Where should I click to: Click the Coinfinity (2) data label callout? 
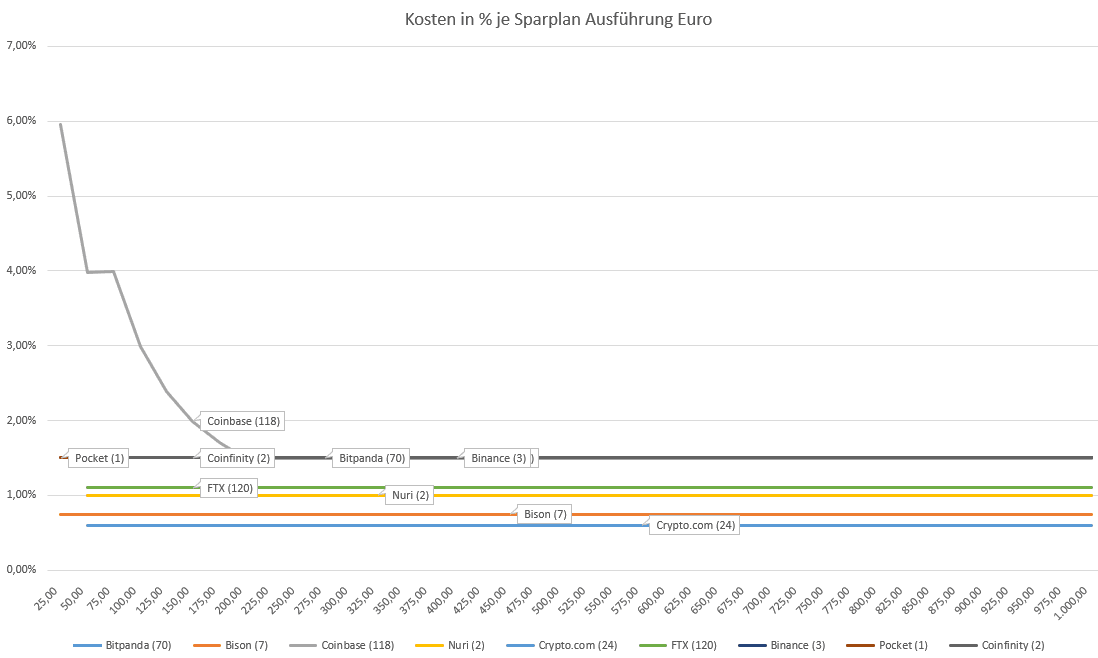(238, 458)
